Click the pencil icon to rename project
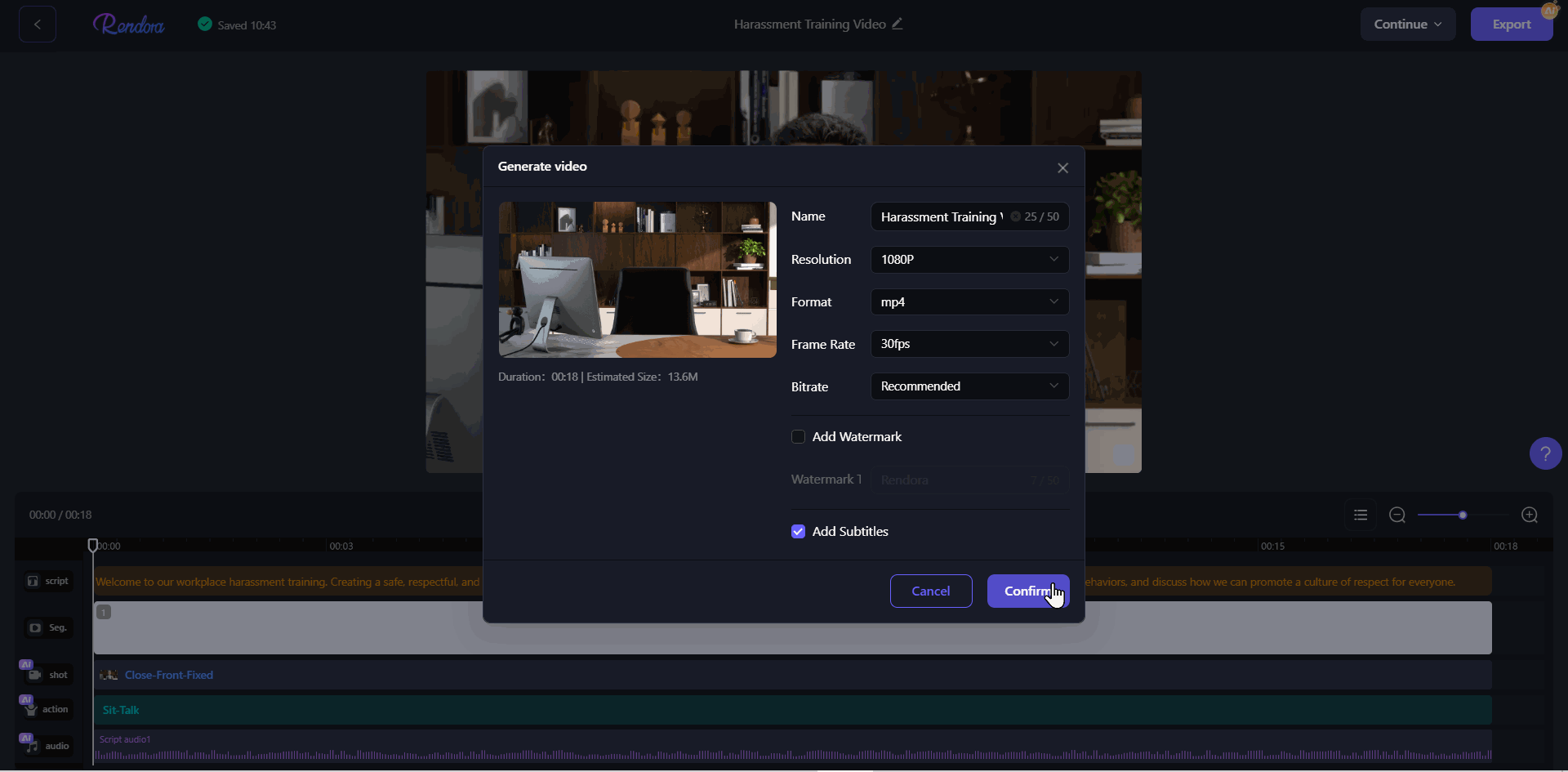1568x772 pixels. [x=898, y=24]
